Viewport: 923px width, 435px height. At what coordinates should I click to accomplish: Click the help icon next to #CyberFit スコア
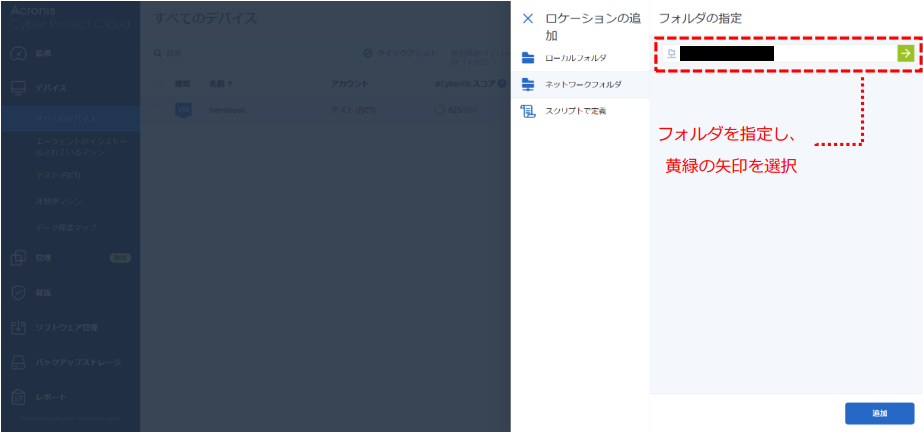click(x=502, y=84)
